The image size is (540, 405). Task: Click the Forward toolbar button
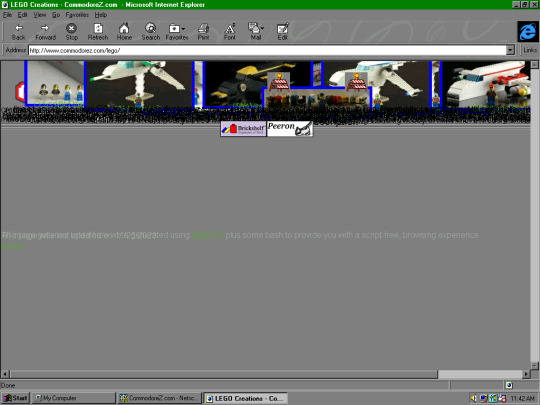pos(45,32)
